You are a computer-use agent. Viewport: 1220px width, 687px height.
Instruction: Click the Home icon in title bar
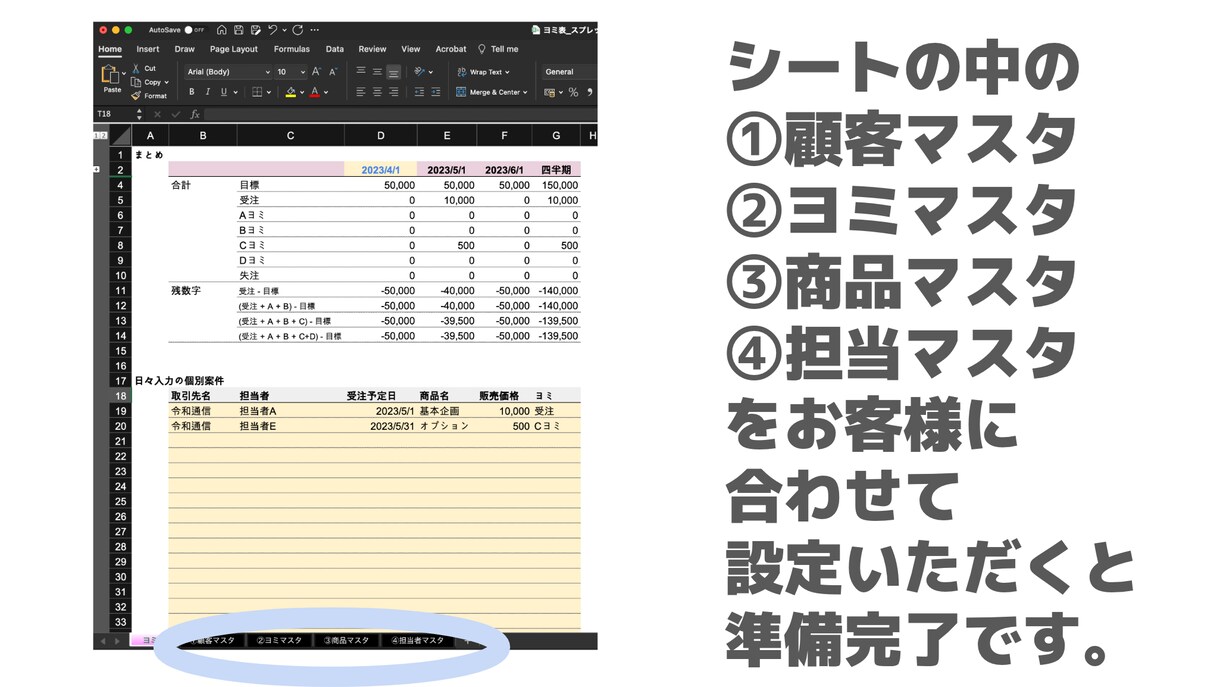pyautogui.click(x=222, y=30)
